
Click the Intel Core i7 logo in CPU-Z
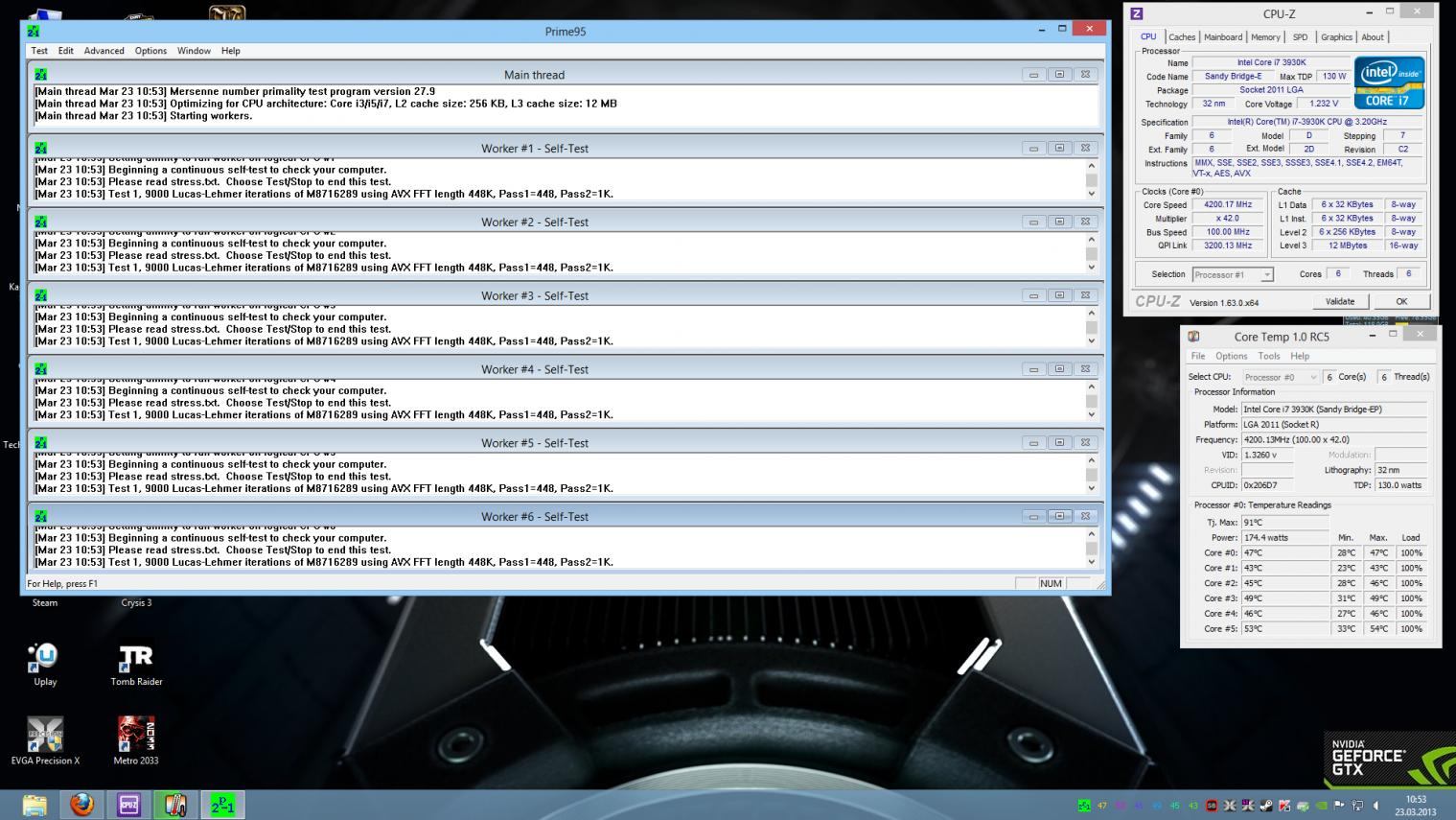tap(1389, 82)
